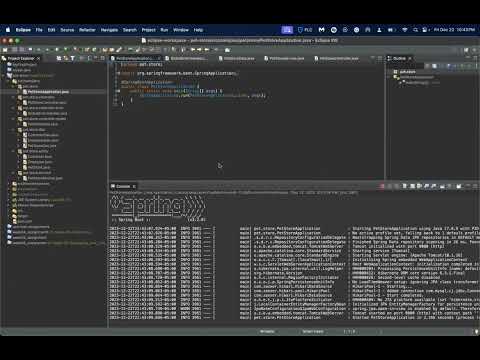Viewport: 480px width, 360px height.
Task: Switch to the PetStoreApplication.java editor tab
Action: tap(134, 59)
